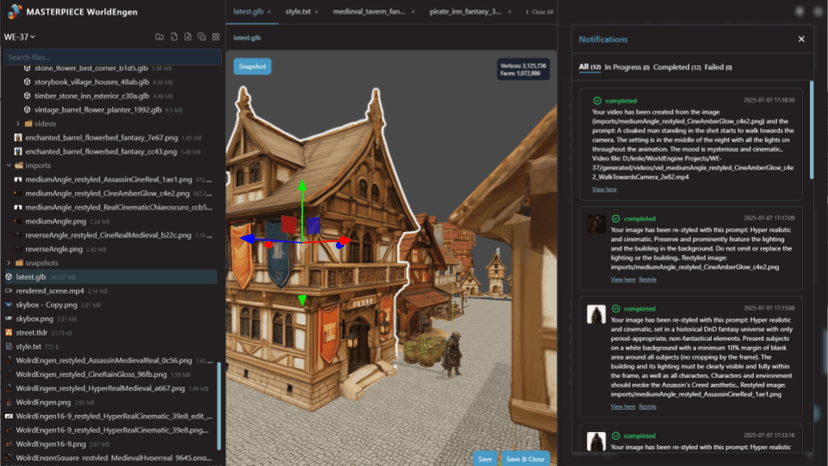Image resolution: width=828 pixels, height=466 pixels.
Task: Click the Search files input field
Action: (110, 57)
